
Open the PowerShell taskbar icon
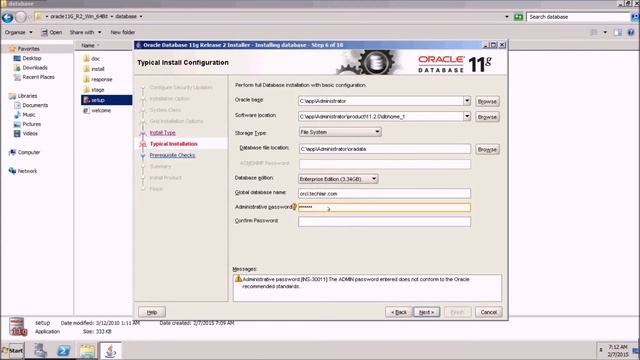[63, 350]
